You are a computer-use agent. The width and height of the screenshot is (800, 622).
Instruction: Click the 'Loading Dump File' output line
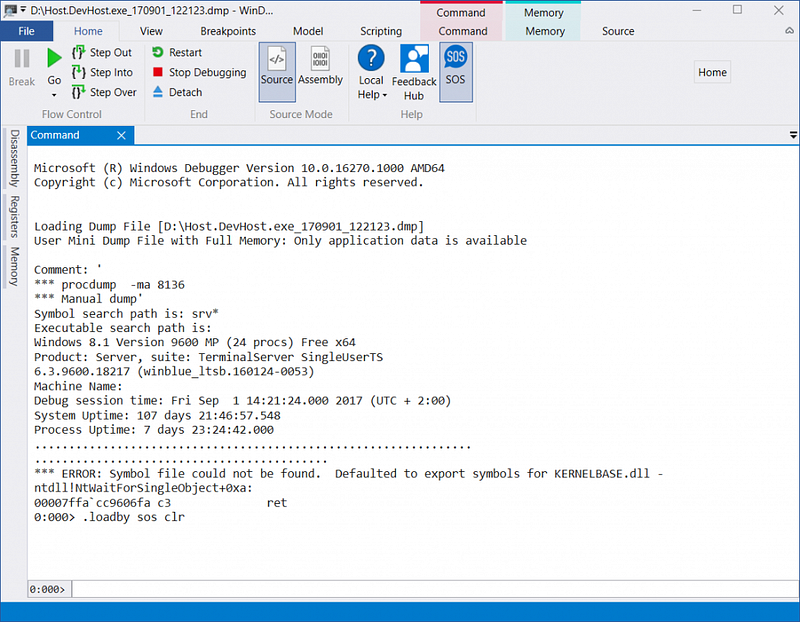coord(229,227)
